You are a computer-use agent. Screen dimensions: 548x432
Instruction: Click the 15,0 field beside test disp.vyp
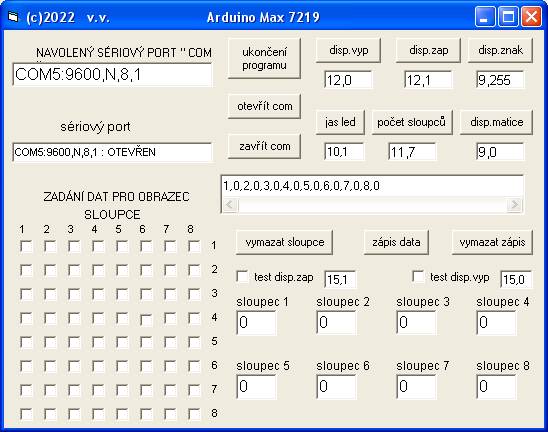click(516, 279)
